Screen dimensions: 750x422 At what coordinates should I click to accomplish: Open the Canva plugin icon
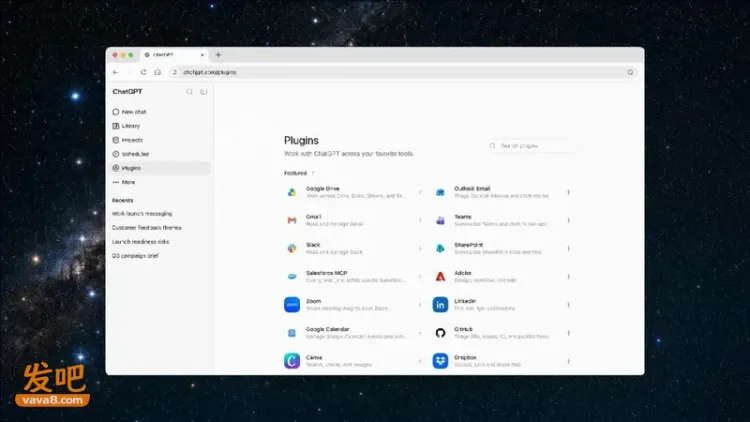coord(292,361)
